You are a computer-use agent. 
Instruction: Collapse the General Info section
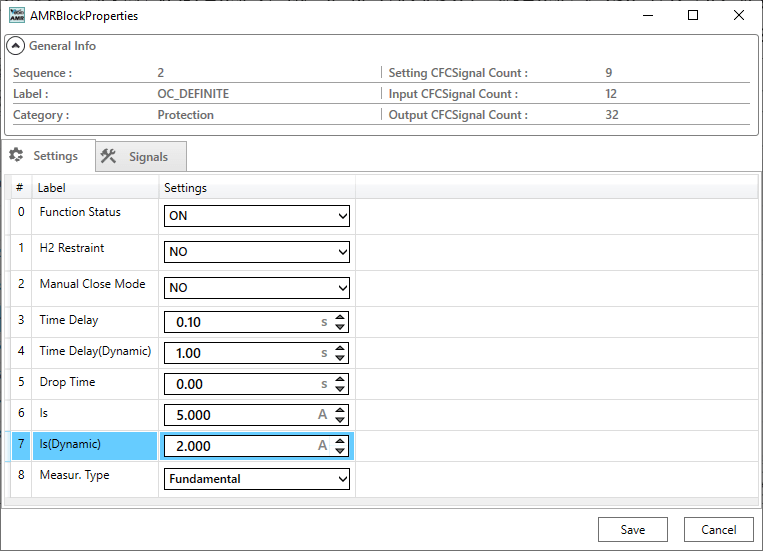tap(16, 46)
